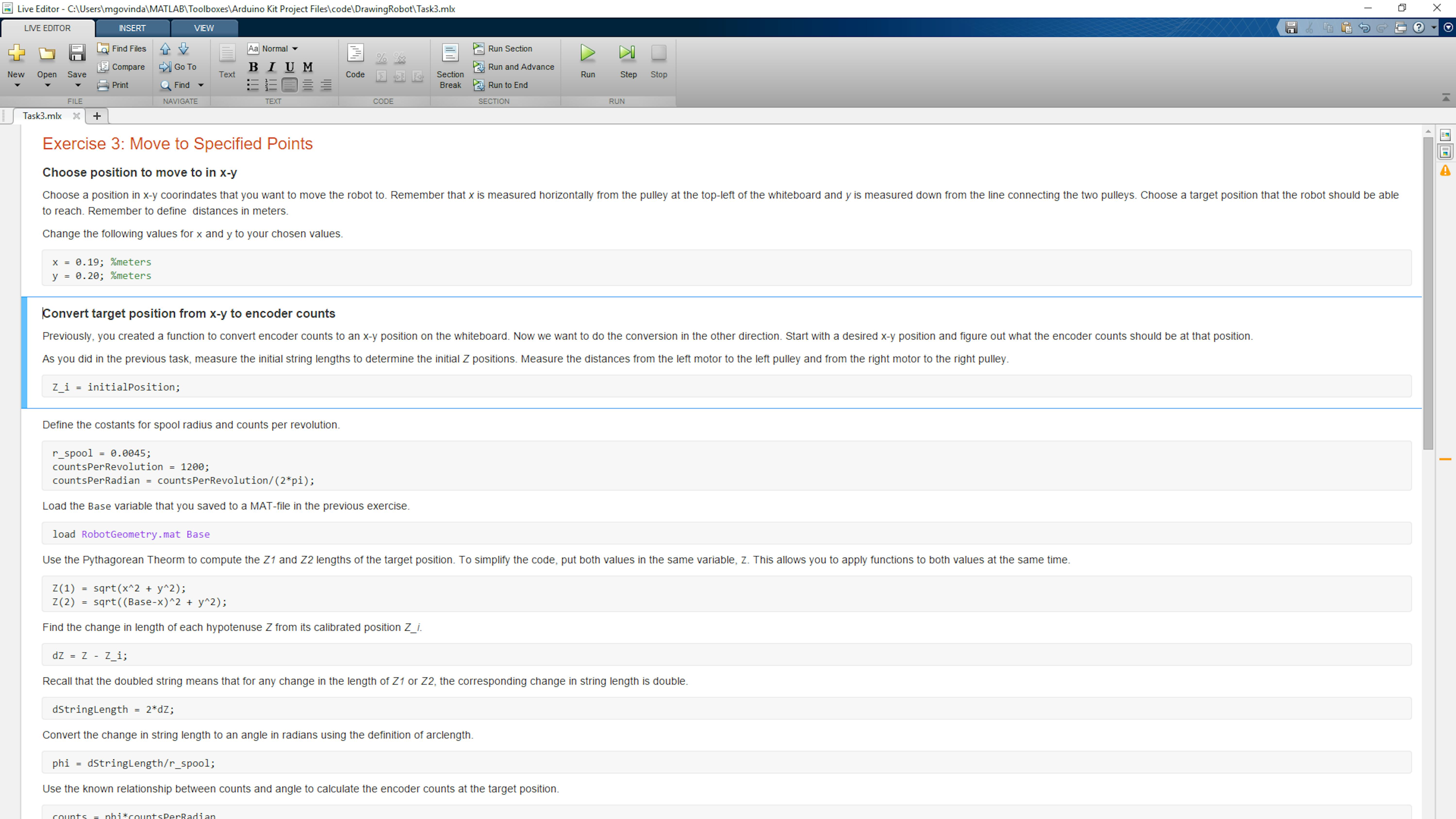Expand the Find dropdown arrow
1456x819 pixels.
(201, 85)
